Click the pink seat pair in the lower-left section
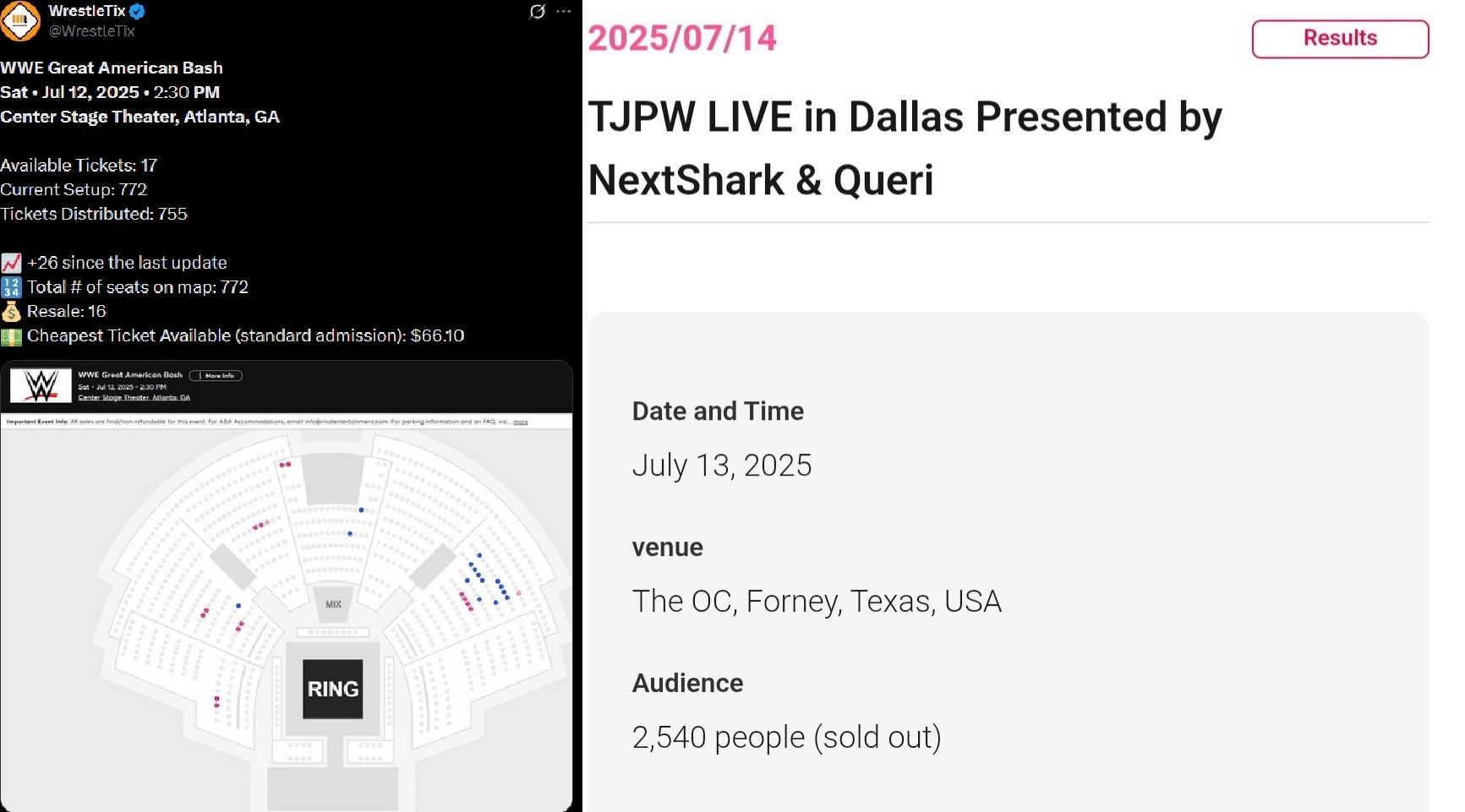Viewport: 1465px width, 812px height. (x=216, y=701)
